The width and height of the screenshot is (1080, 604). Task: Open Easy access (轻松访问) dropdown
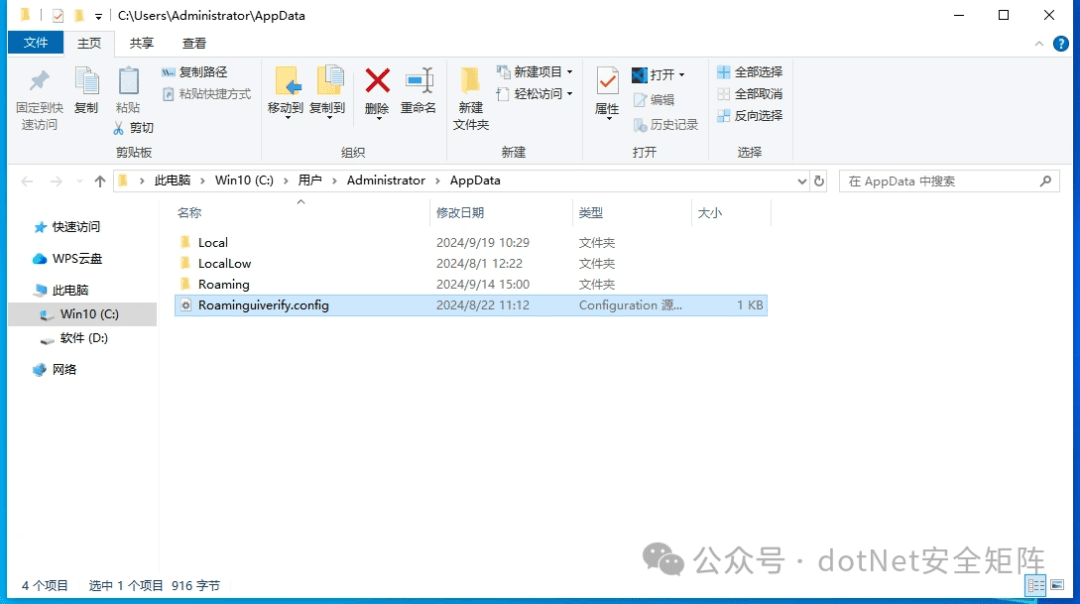(x=534, y=94)
